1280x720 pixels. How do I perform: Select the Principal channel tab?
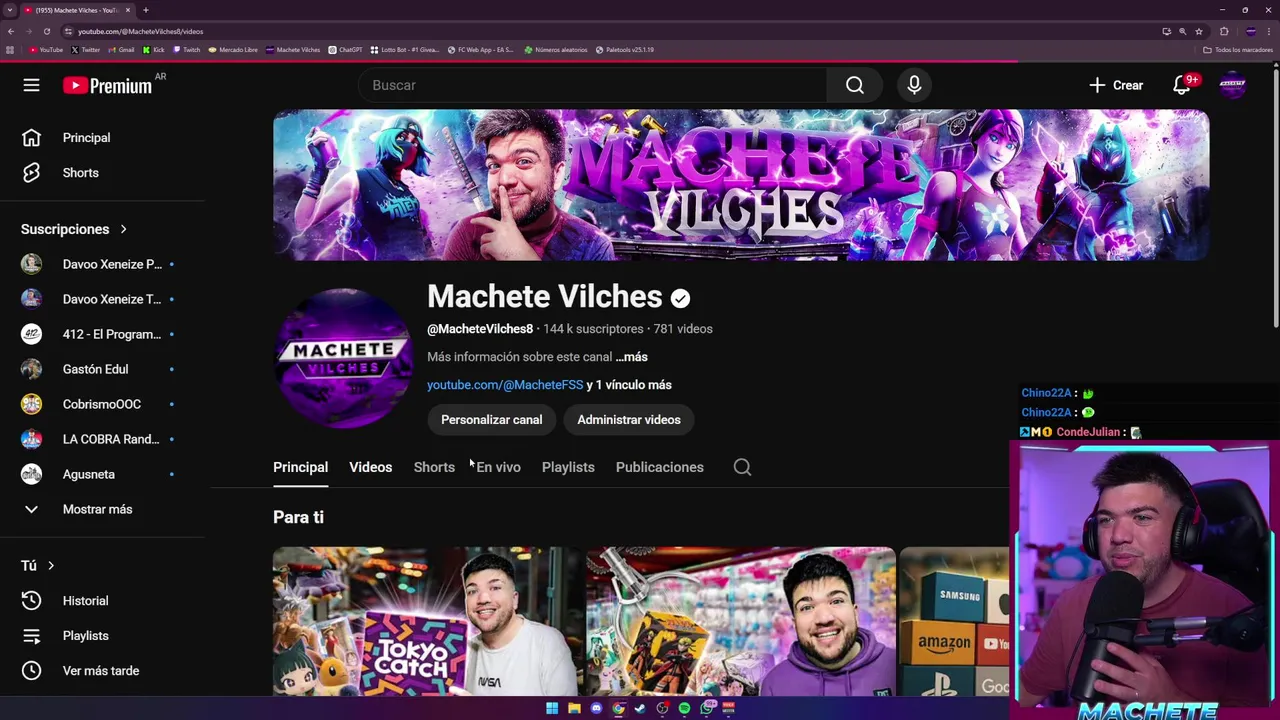coord(300,467)
